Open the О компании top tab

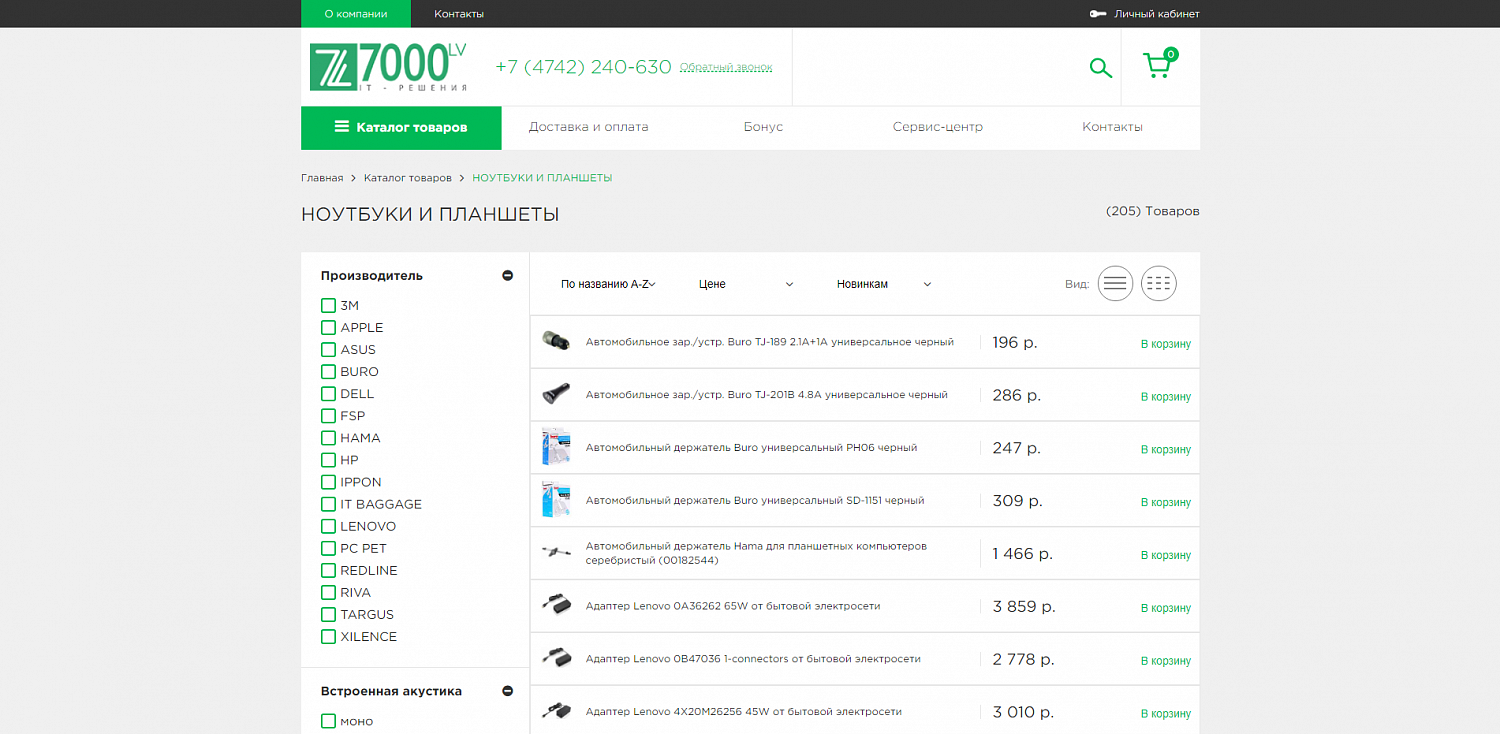point(356,14)
